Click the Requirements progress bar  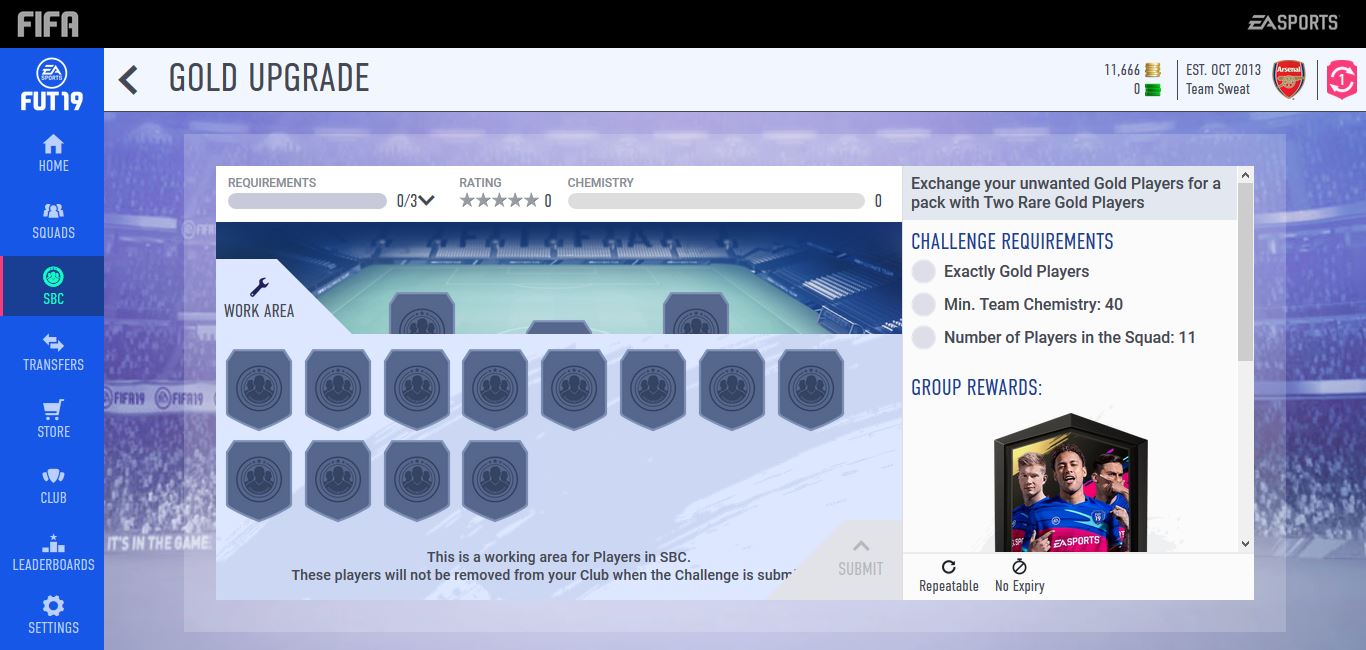307,201
